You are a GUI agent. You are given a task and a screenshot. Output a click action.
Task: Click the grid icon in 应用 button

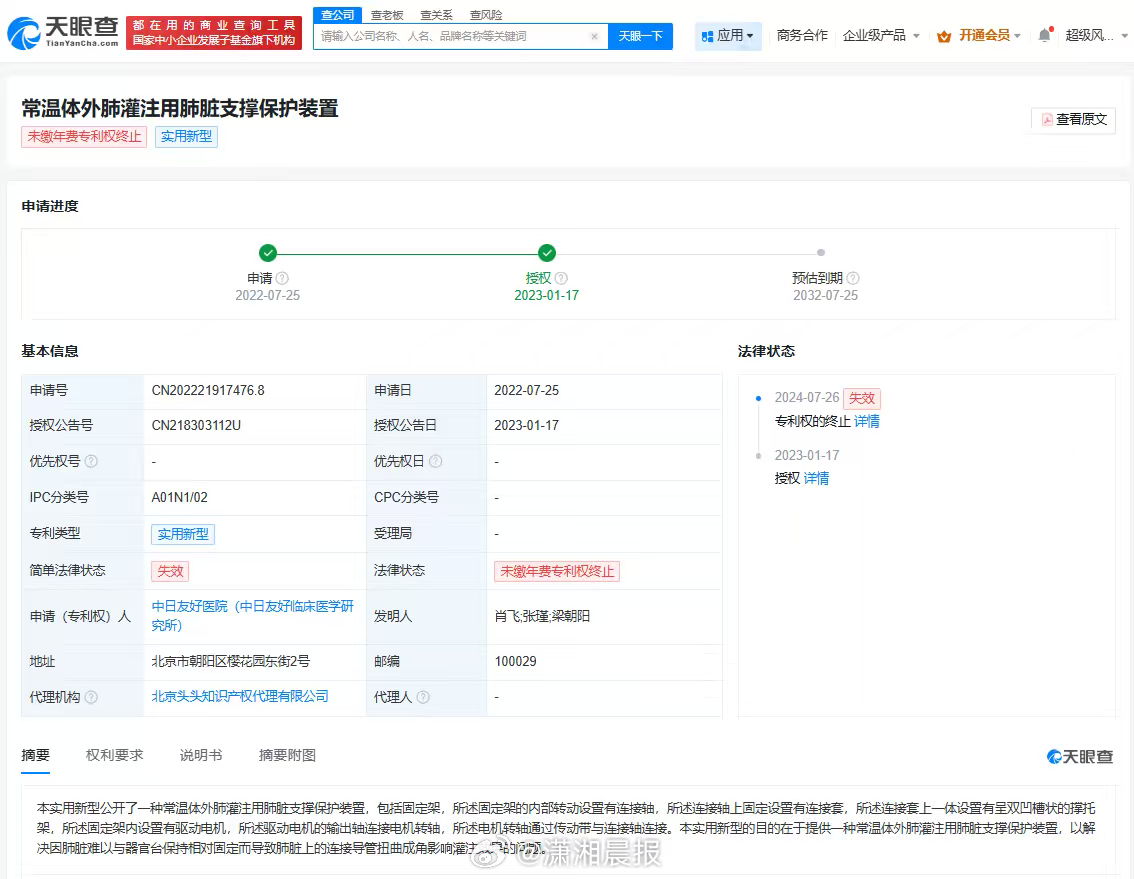tap(707, 36)
